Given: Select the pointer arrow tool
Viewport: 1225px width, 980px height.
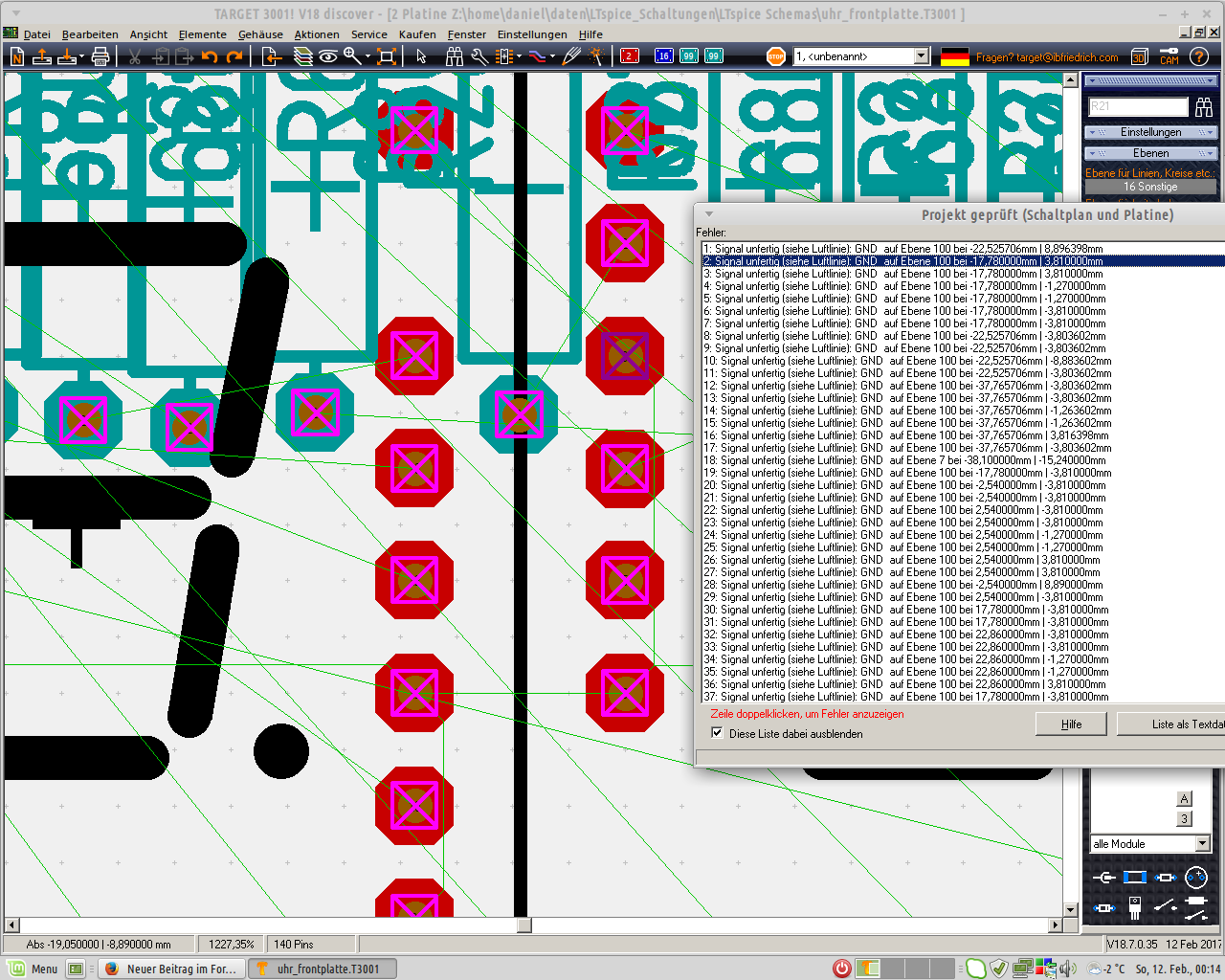Looking at the screenshot, I should (x=421, y=56).
